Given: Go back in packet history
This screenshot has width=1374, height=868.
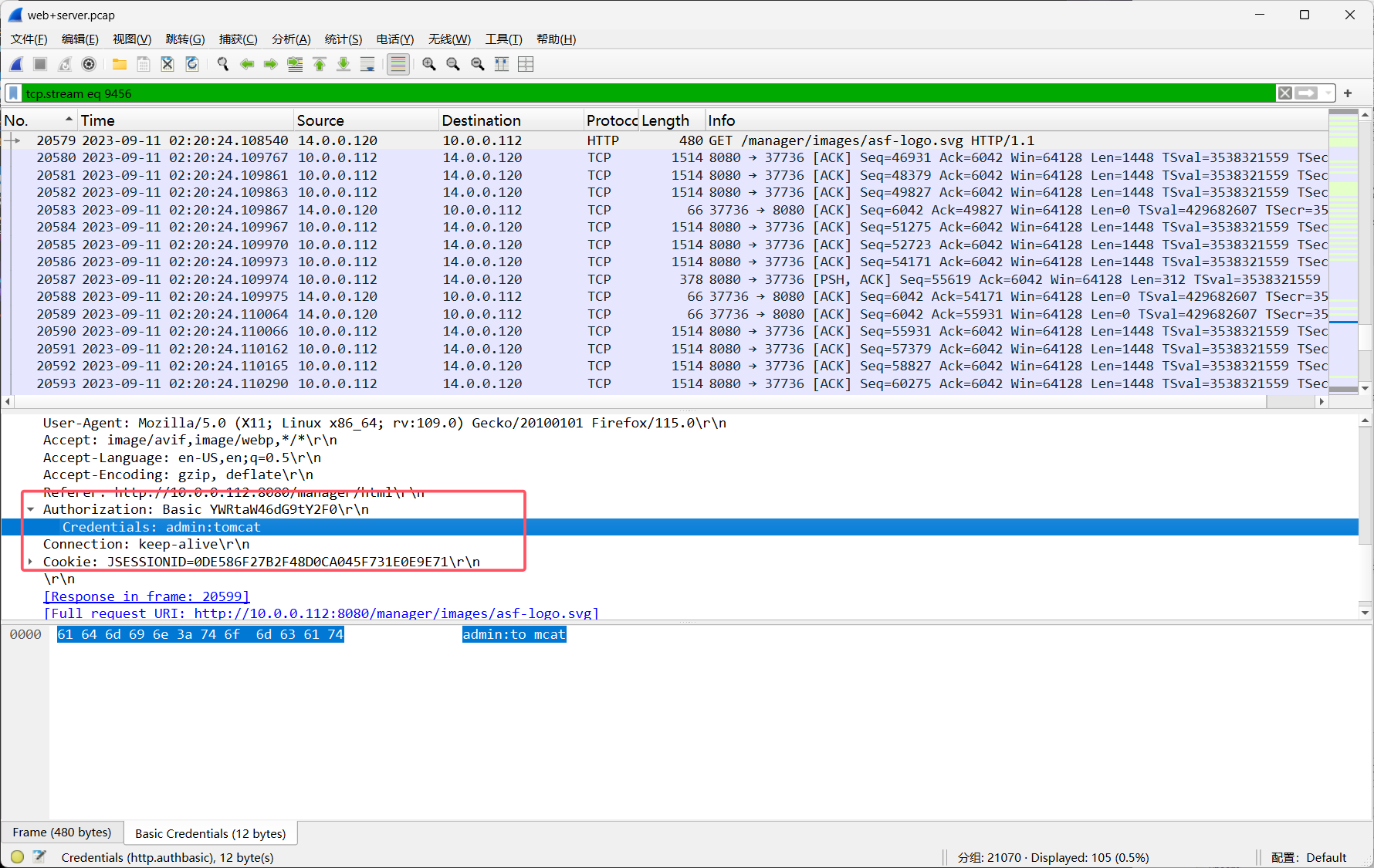Looking at the screenshot, I should (247, 64).
